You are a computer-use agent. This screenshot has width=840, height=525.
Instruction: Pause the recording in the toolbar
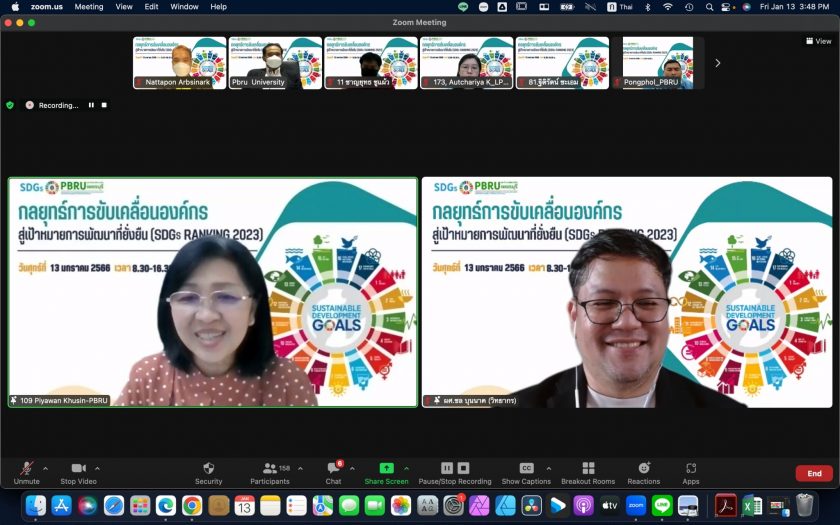coord(447,468)
